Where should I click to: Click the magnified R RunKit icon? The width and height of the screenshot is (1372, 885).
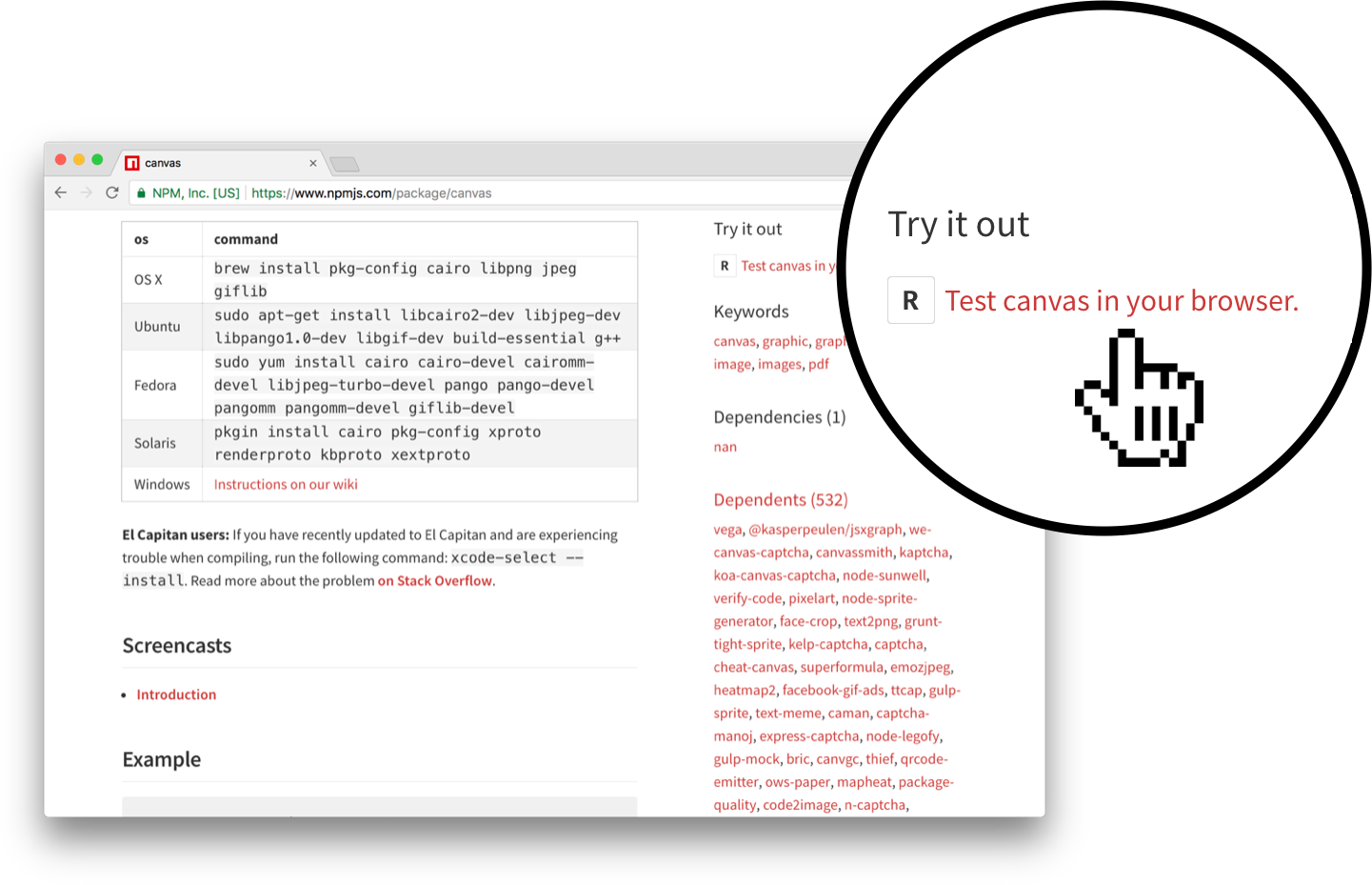[x=911, y=300]
